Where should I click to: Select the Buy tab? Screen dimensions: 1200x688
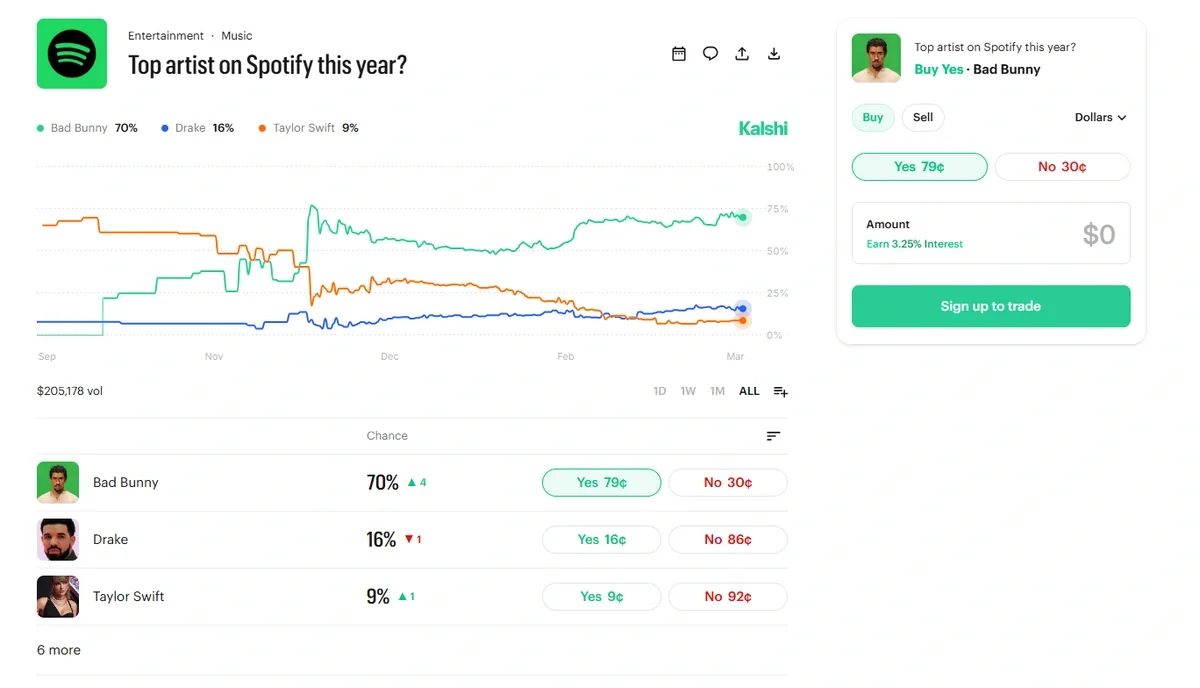(x=872, y=117)
